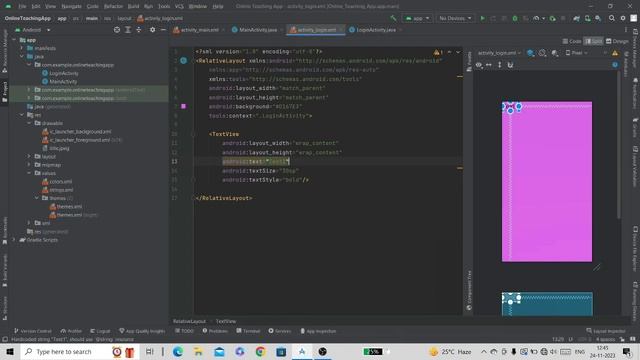Open the Terminal tool window

[248, 331]
